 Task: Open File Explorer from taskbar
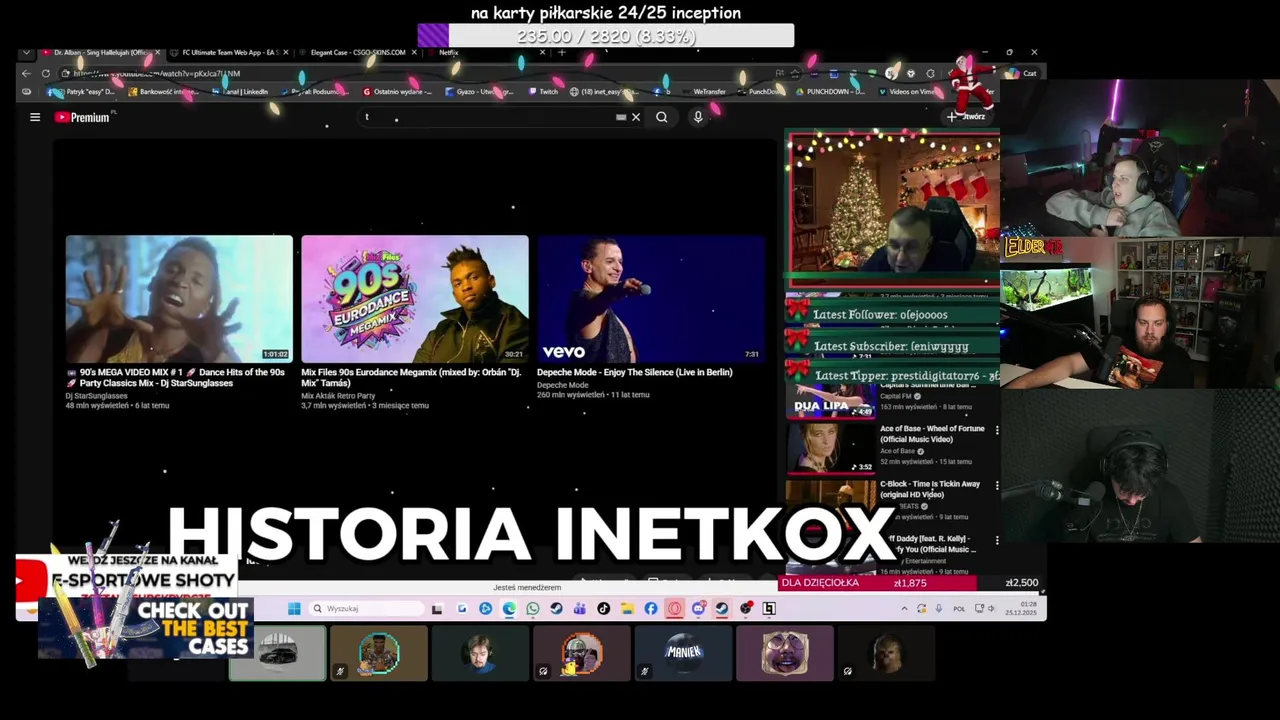[627, 608]
